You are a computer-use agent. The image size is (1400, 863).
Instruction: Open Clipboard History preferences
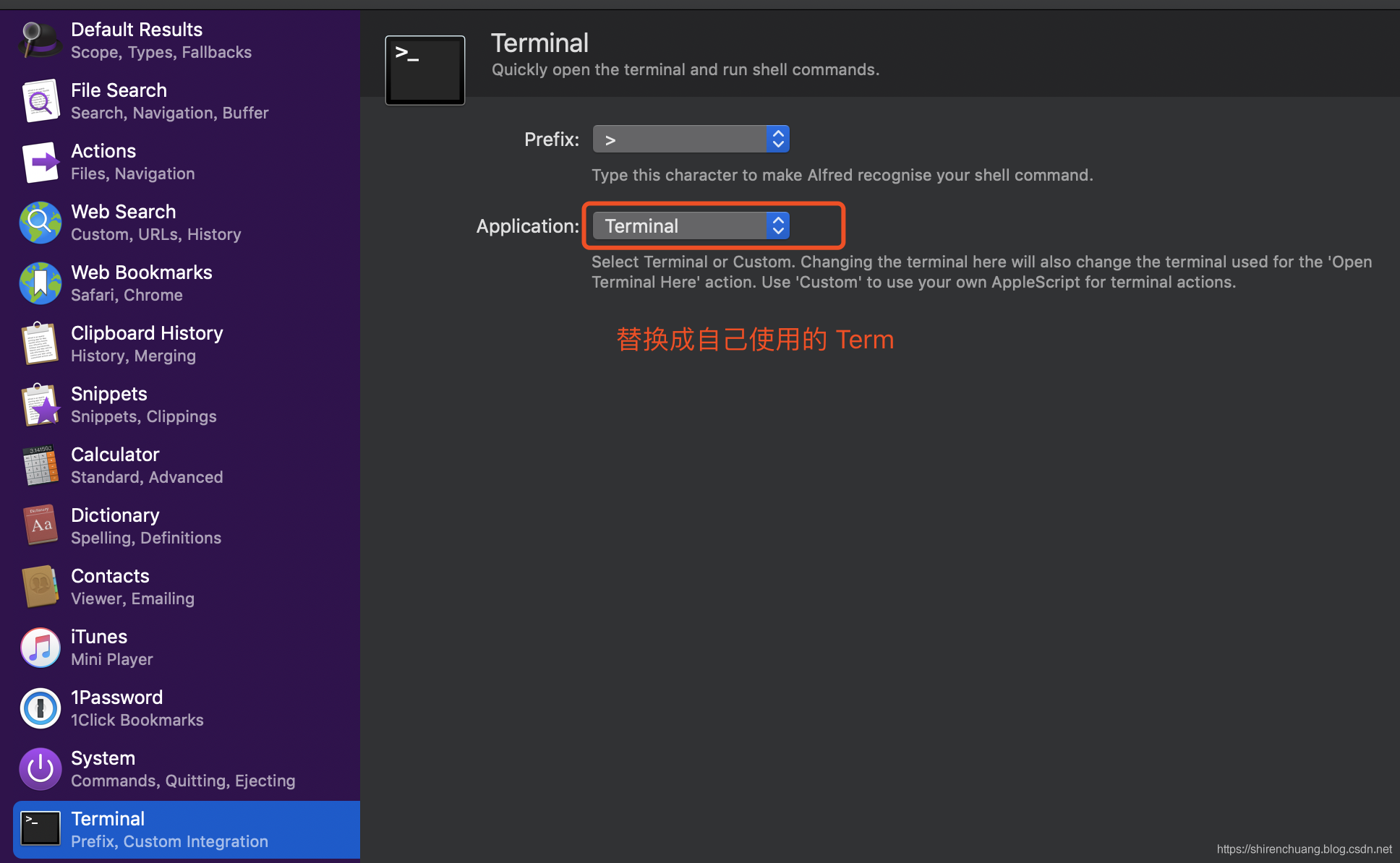187,343
